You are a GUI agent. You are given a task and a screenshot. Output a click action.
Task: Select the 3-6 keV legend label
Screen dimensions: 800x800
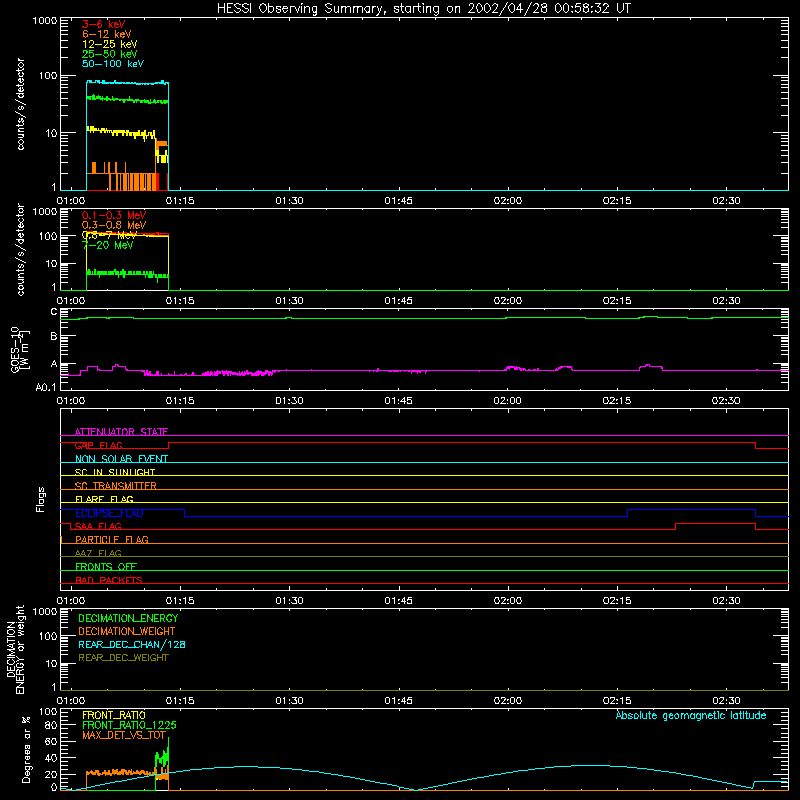104,24
